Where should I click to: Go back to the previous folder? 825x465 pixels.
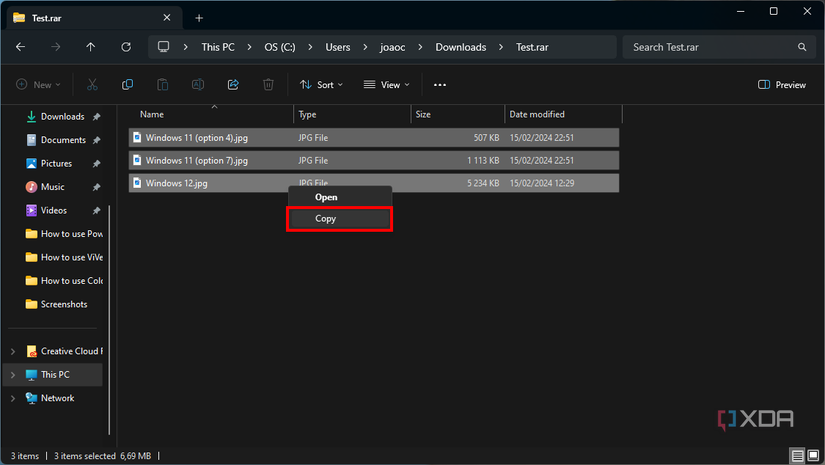click(x=21, y=47)
